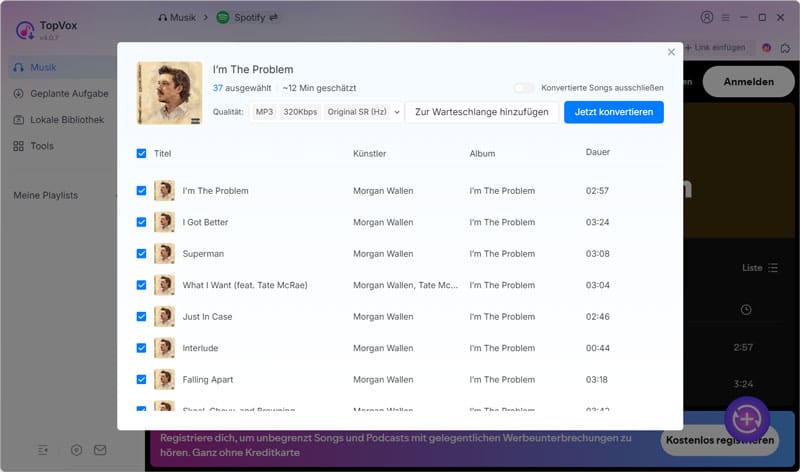Click the round icon at sidebar bottom
800x472 pixels.
pos(76,450)
